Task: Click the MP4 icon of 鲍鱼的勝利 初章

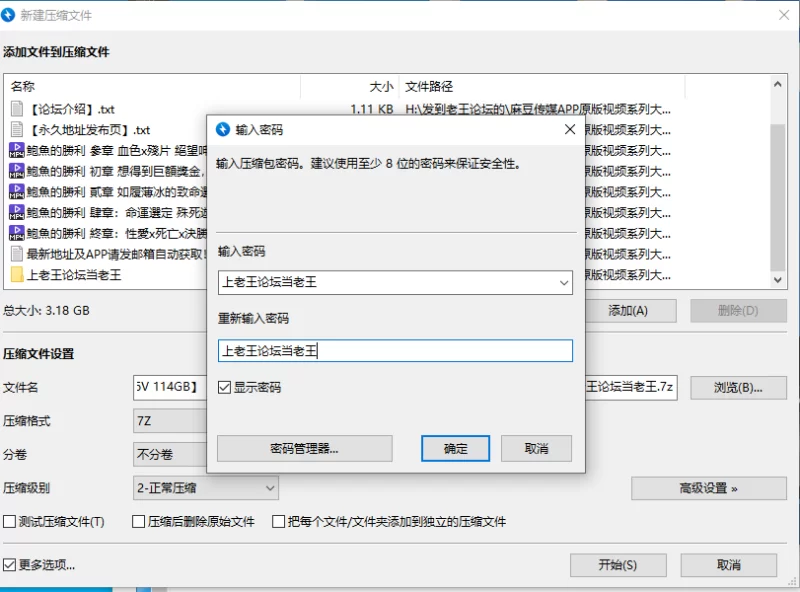Action: click(16, 171)
